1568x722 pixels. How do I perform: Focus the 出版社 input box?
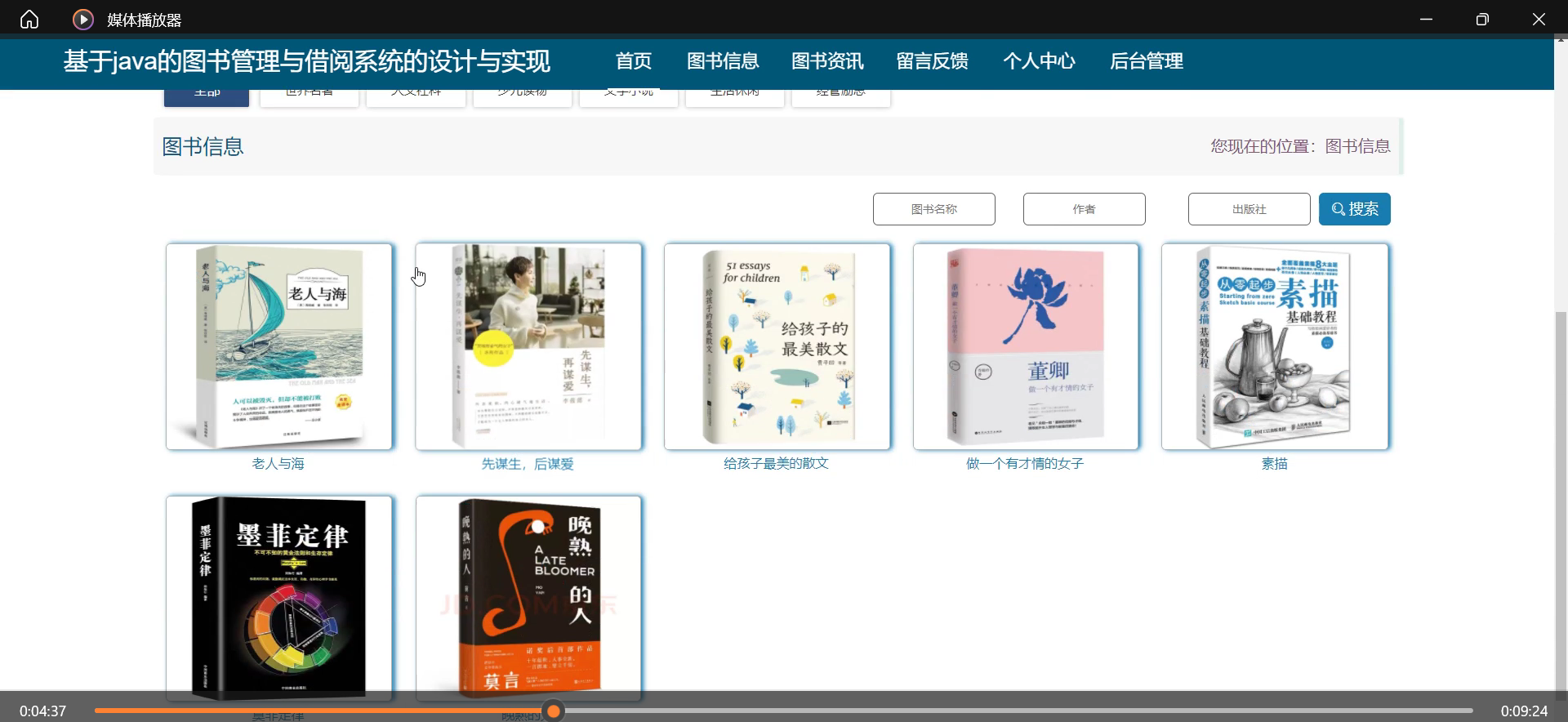click(x=1249, y=209)
